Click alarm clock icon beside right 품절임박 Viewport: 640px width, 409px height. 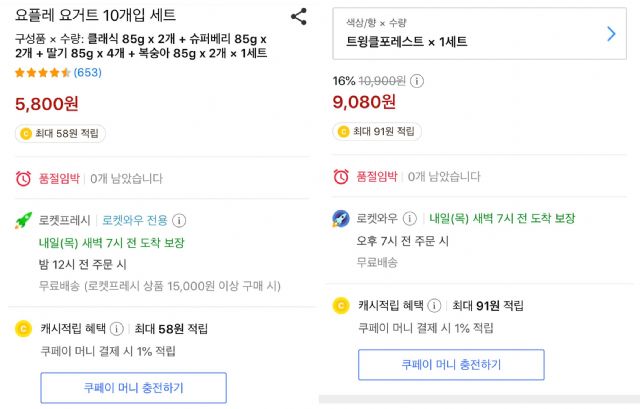click(x=341, y=176)
